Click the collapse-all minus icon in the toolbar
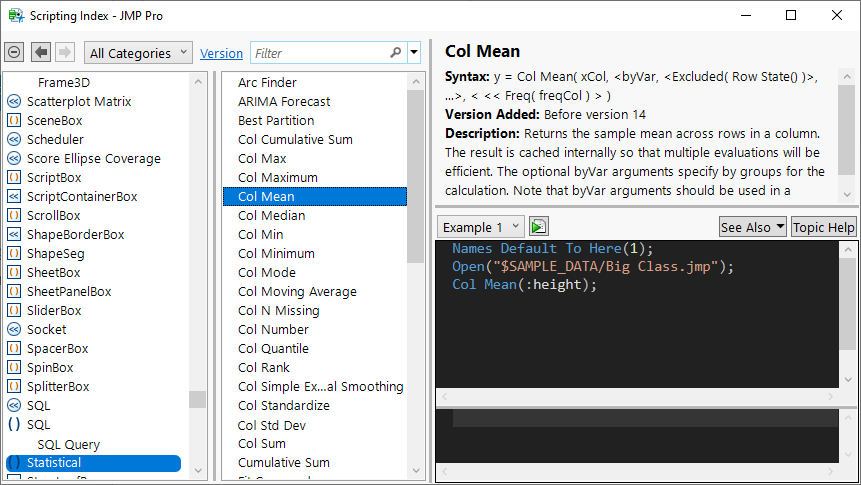 pyautogui.click(x=15, y=52)
